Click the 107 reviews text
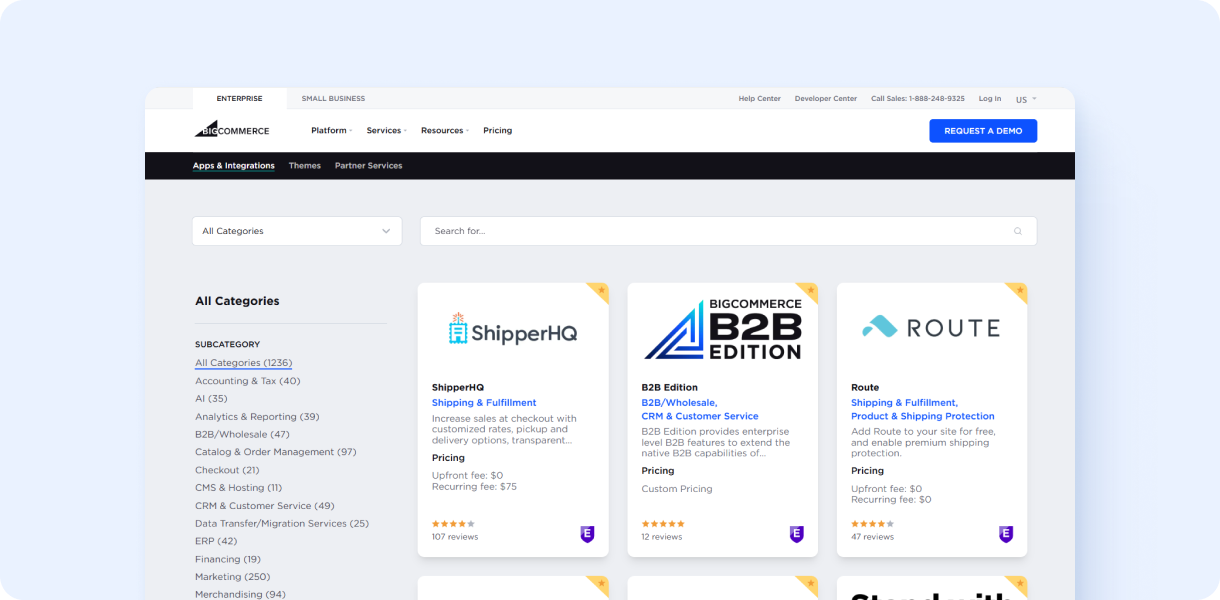The image size is (1220, 600). click(455, 537)
